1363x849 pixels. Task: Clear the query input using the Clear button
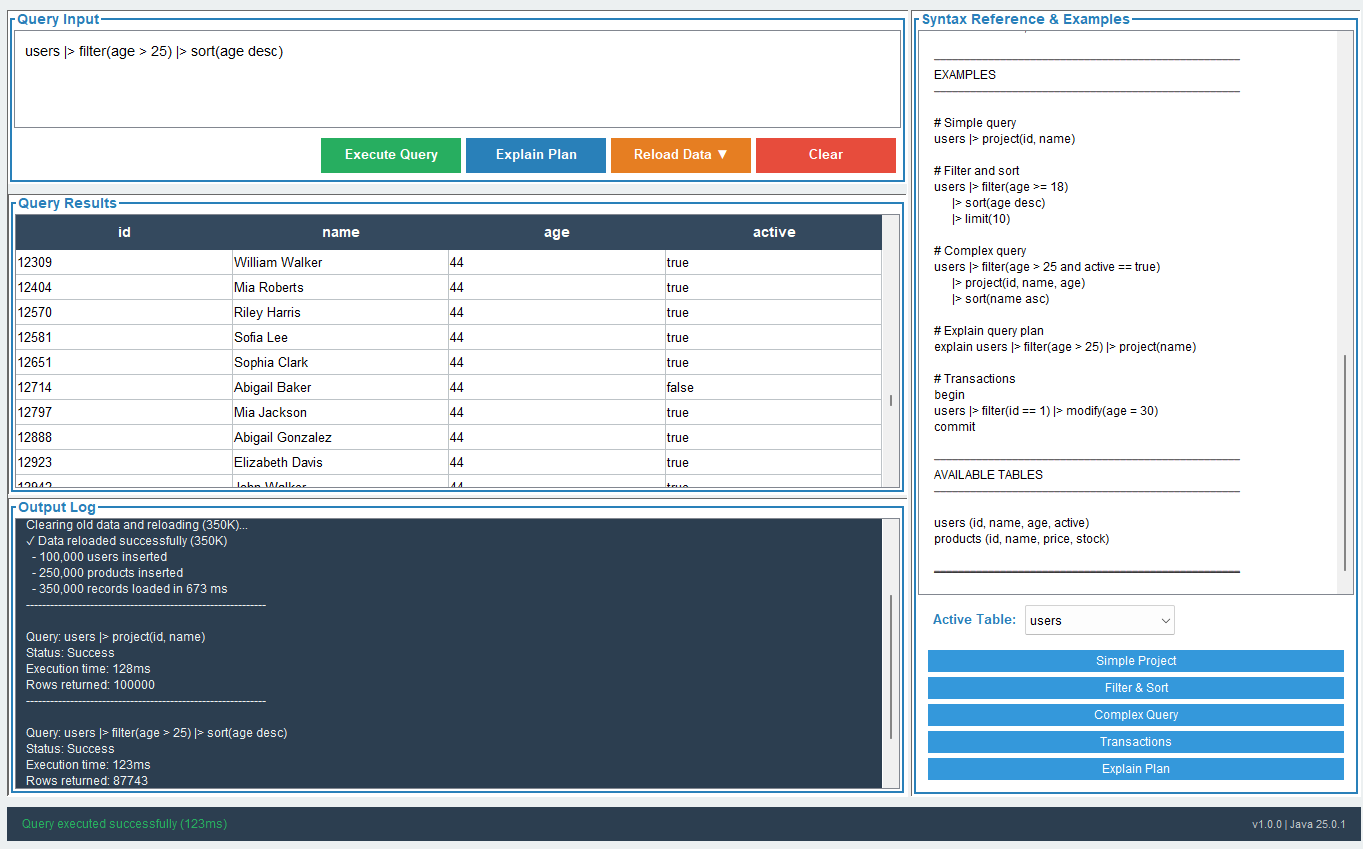825,155
